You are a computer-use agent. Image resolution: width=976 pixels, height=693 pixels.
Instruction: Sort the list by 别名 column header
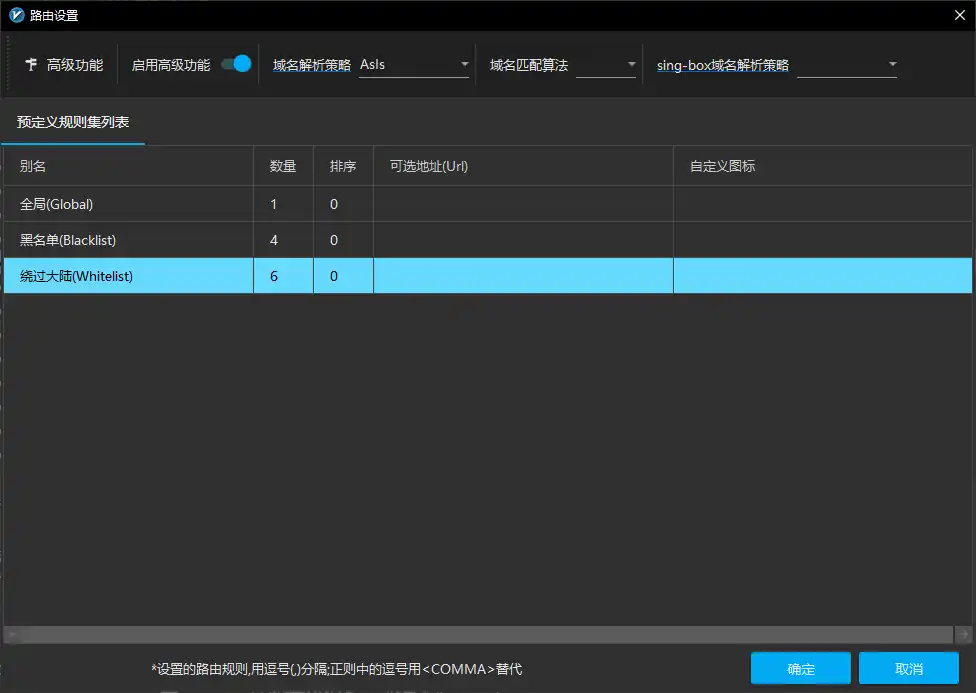(129, 166)
